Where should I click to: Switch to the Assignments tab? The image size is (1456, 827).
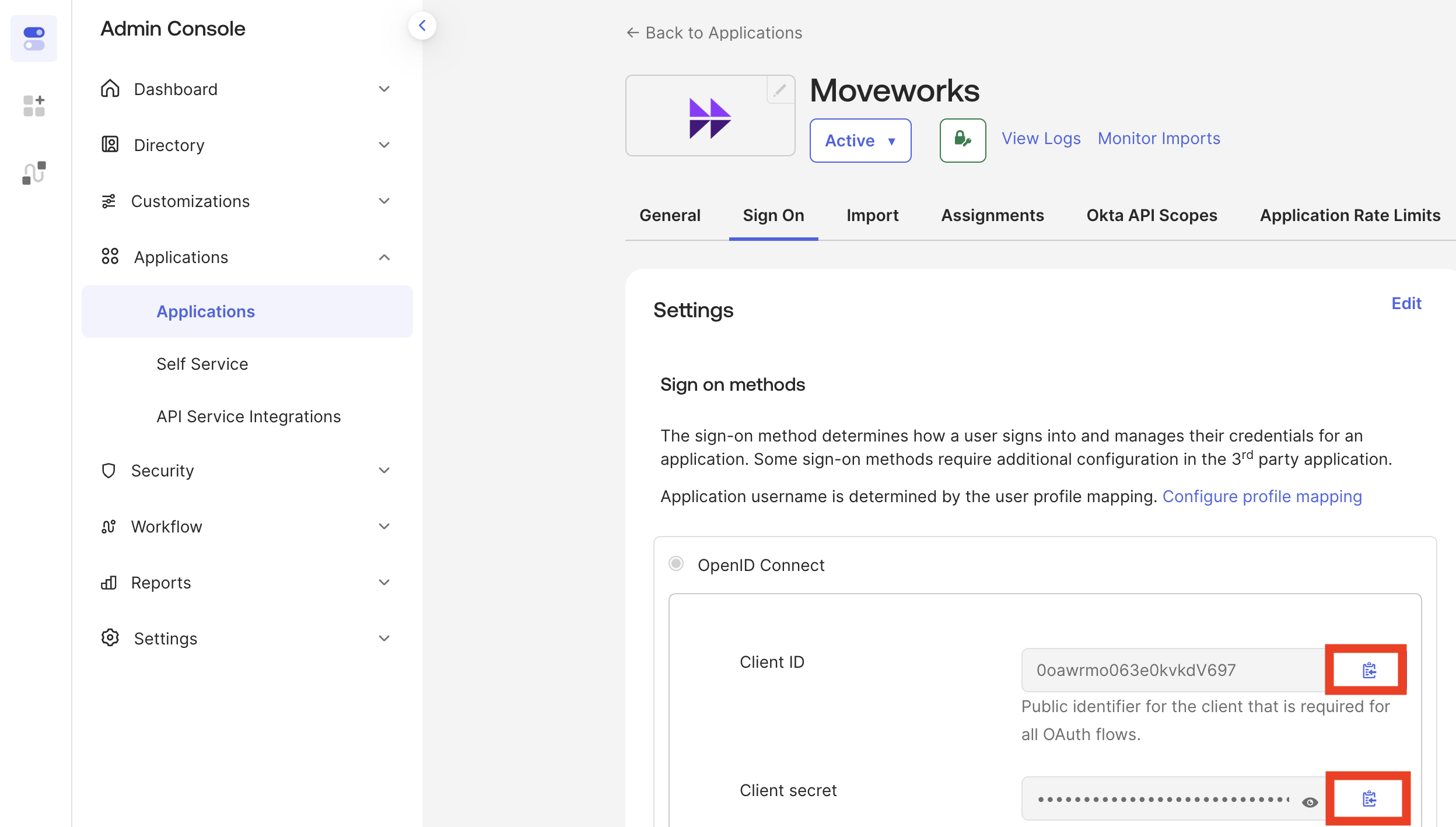[992, 215]
